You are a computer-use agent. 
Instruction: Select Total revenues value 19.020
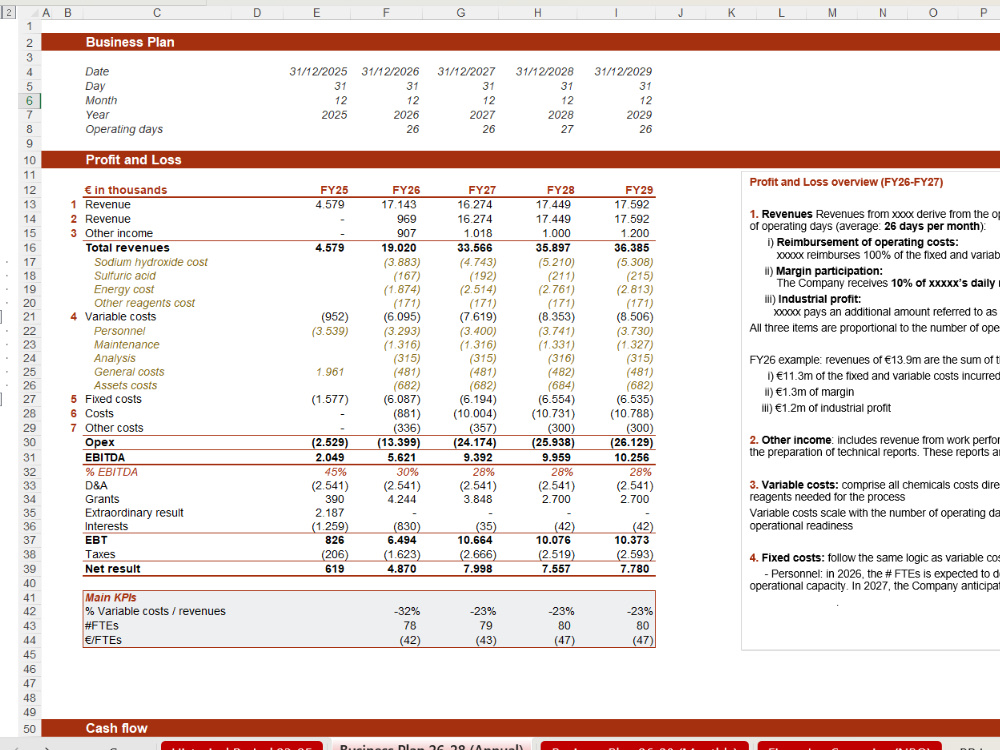pyautogui.click(x=399, y=248)
